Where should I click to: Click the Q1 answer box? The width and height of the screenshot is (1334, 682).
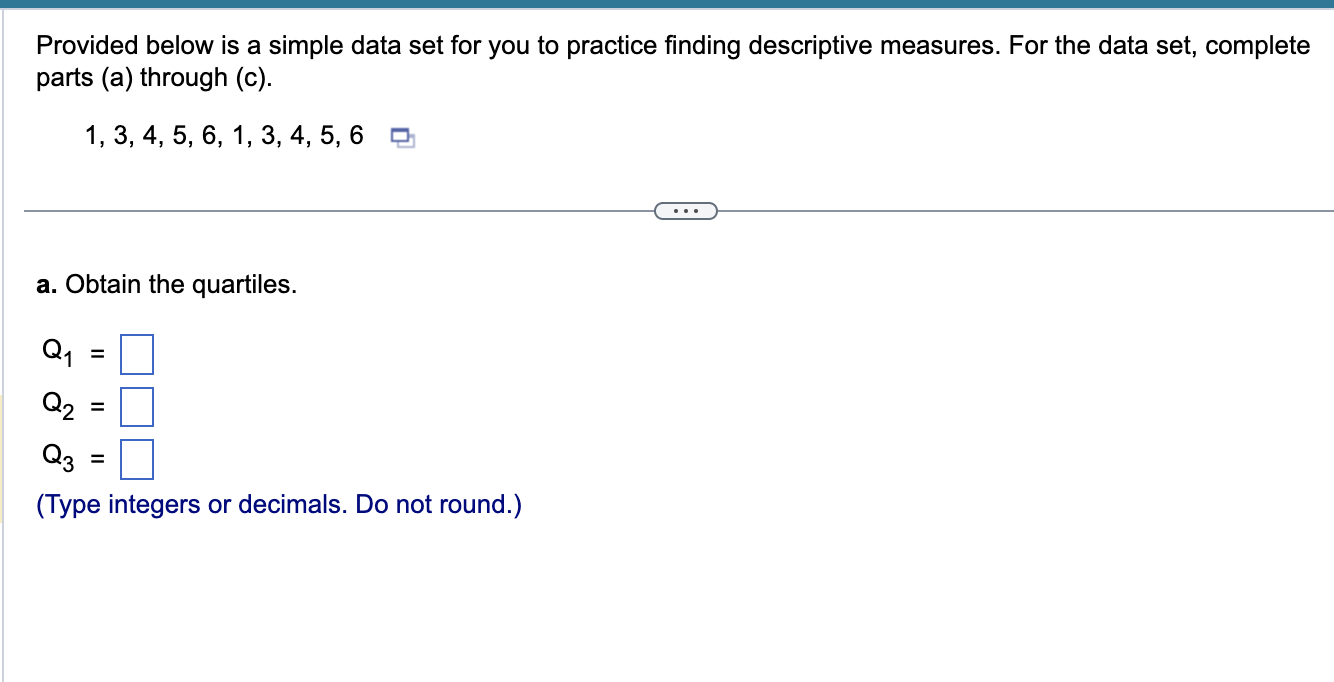(x=136, y=354)
